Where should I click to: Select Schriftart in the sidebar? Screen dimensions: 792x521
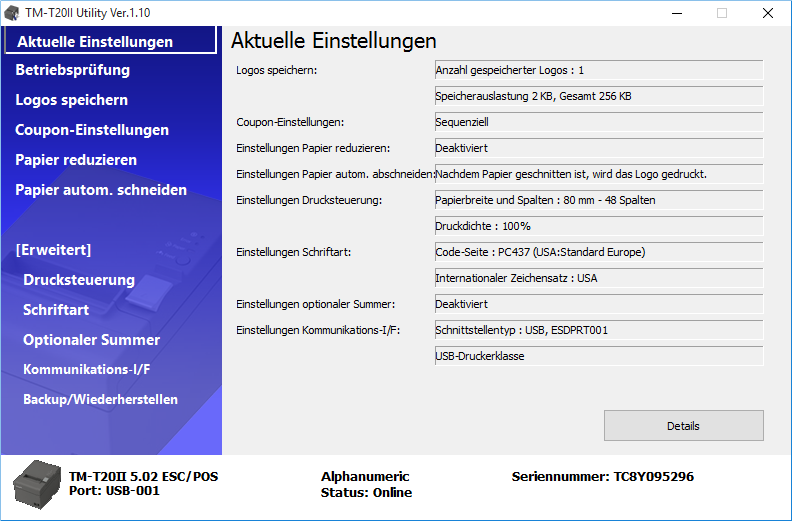click(x=56, y=310)
